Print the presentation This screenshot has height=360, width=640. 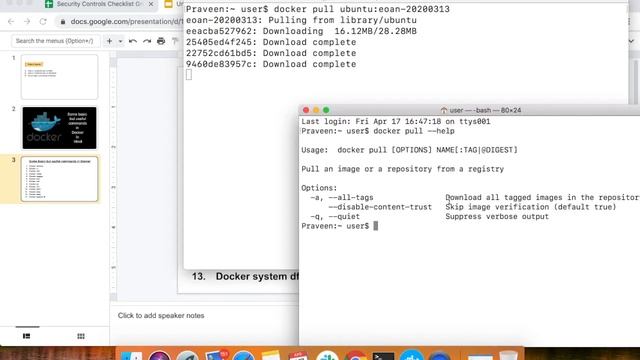pyautogui.click(x=161, y=41)
